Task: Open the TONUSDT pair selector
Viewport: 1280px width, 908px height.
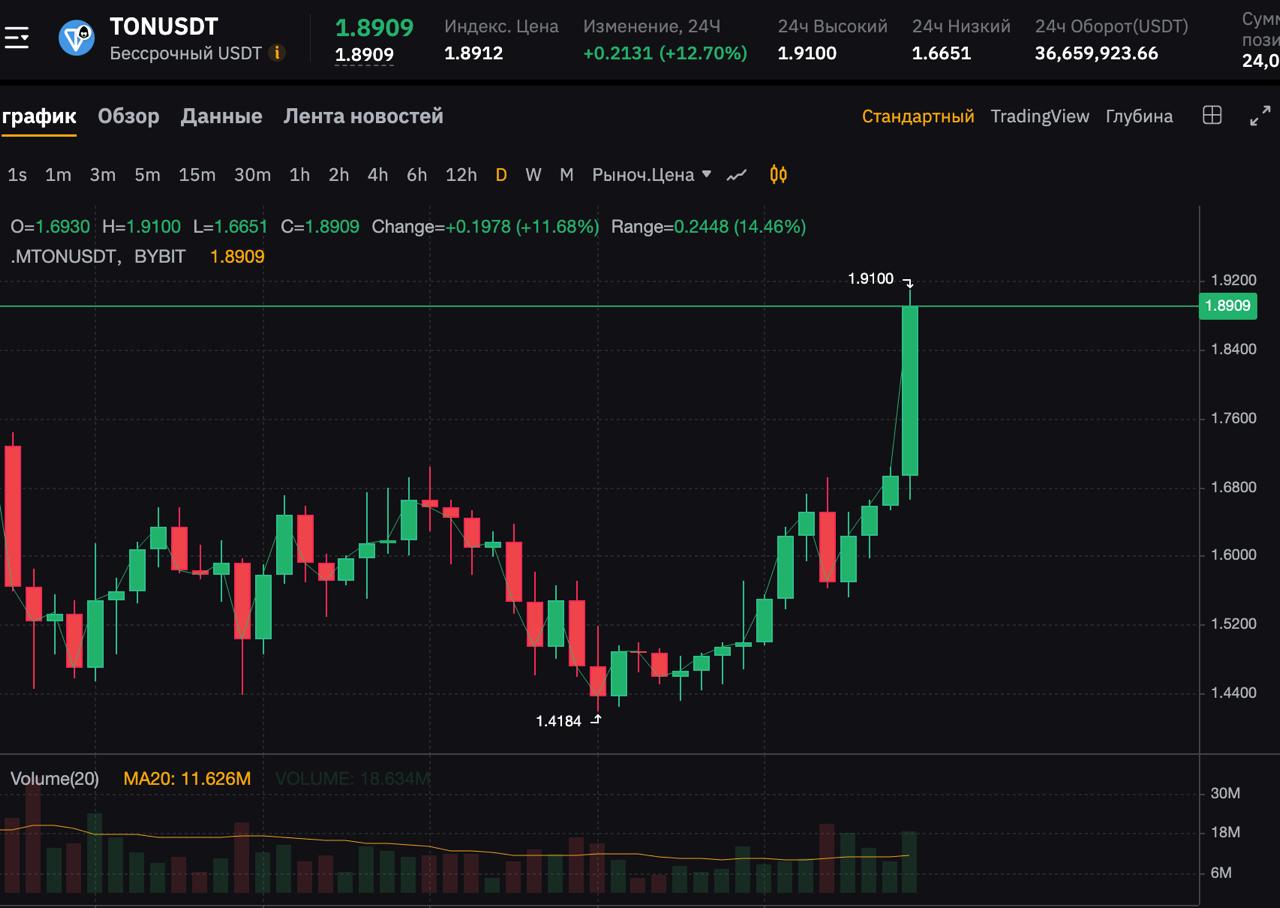Action: 164,26
